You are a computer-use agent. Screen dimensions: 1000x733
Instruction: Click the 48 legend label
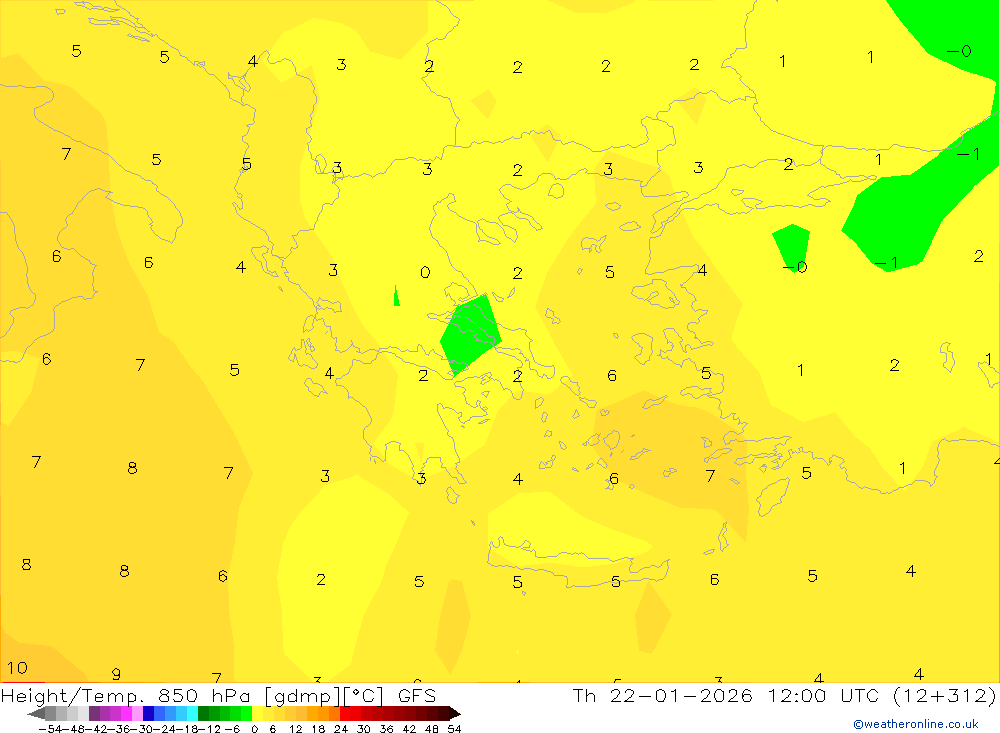click(x=432, y=729)
